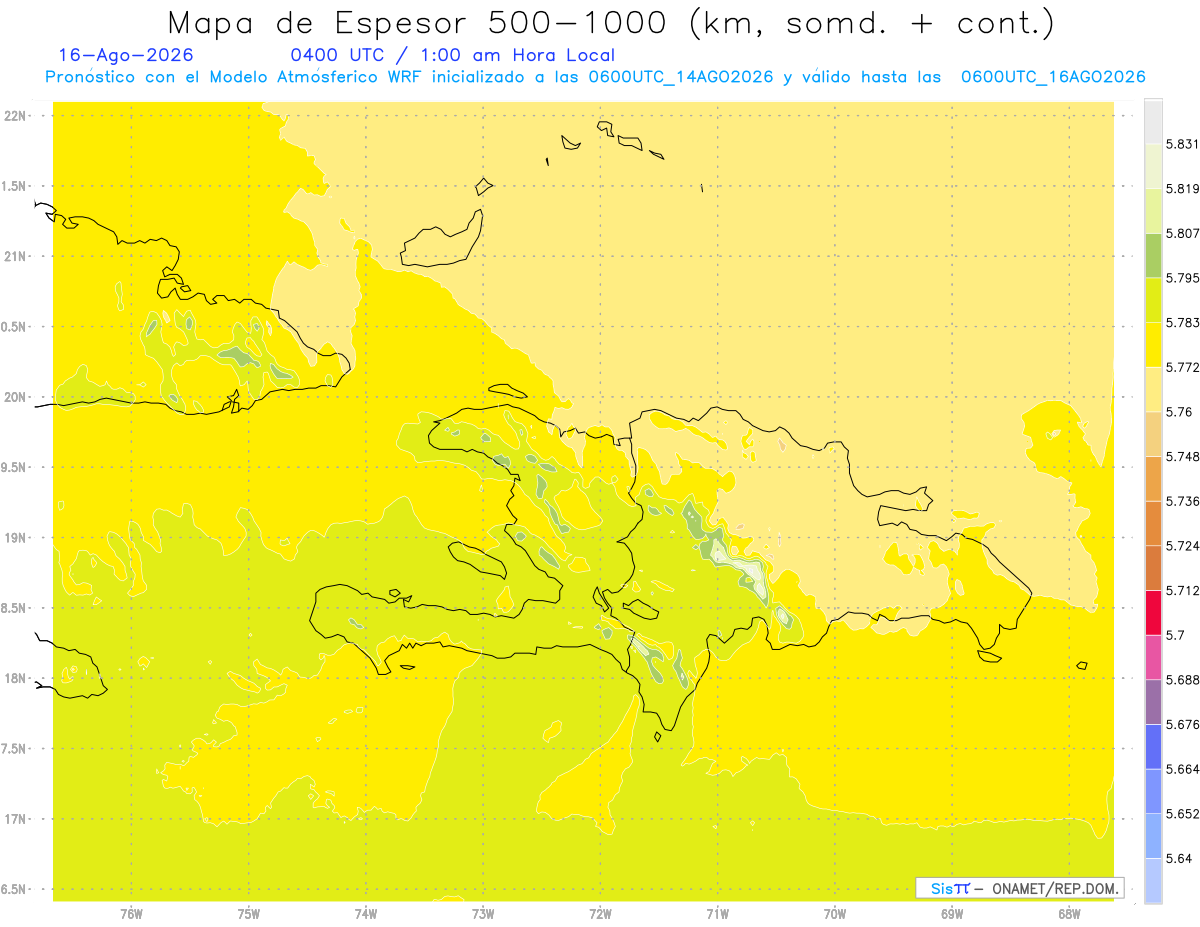Image resolution: width=1200 pixels, height=927 pixels.
Task: Click the 22N latitude axis label
Action: pos(17,116)
